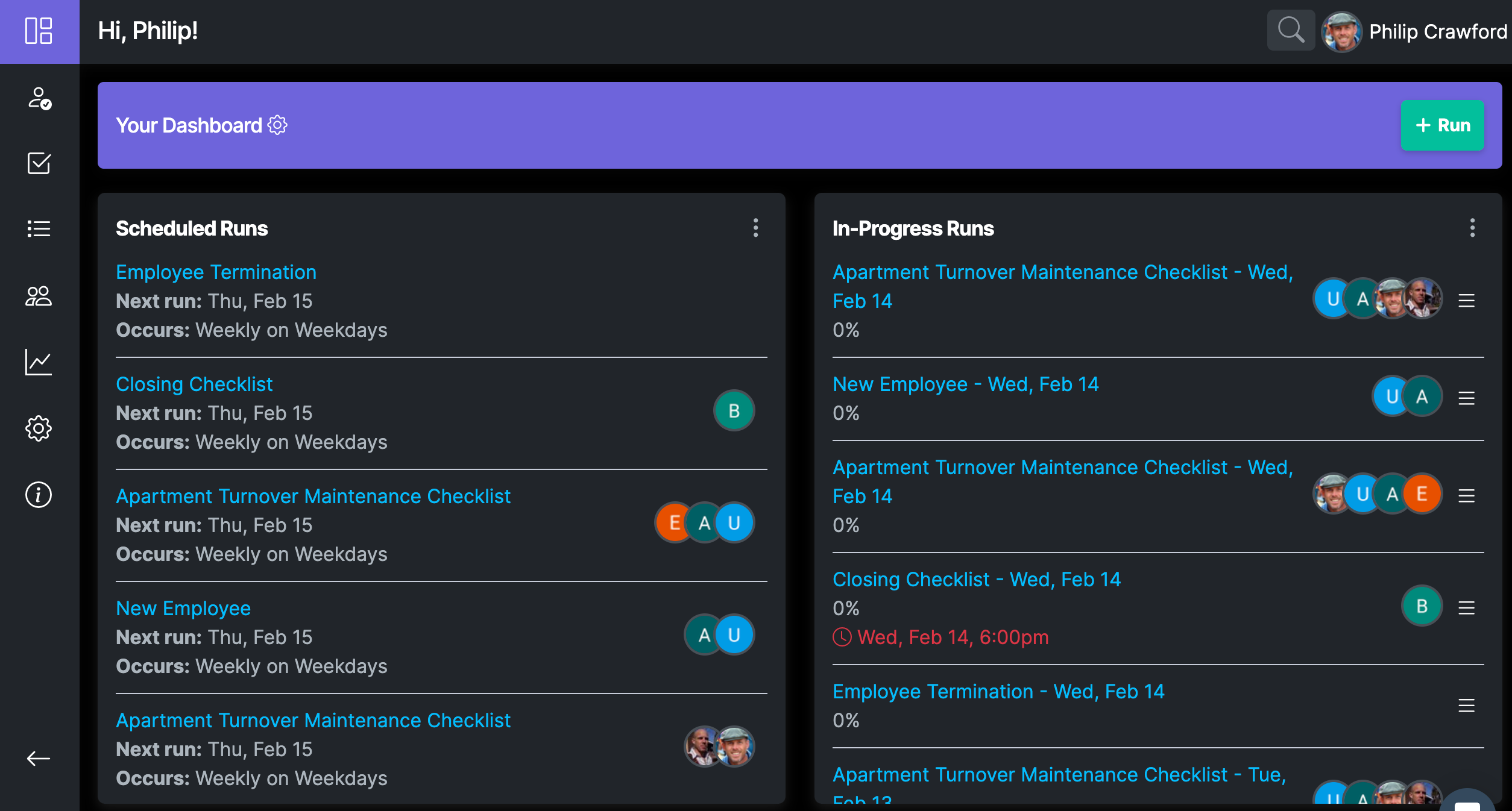This screenshot has height=811, width=1512.
Task: Open the analytics chart sidebar icon
Action: pos(39,362)
